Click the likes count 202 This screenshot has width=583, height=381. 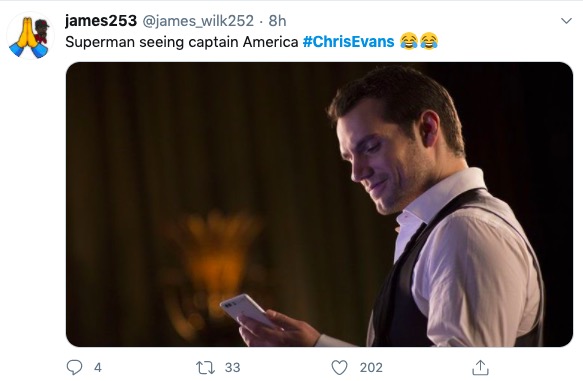tap(371, 368)
